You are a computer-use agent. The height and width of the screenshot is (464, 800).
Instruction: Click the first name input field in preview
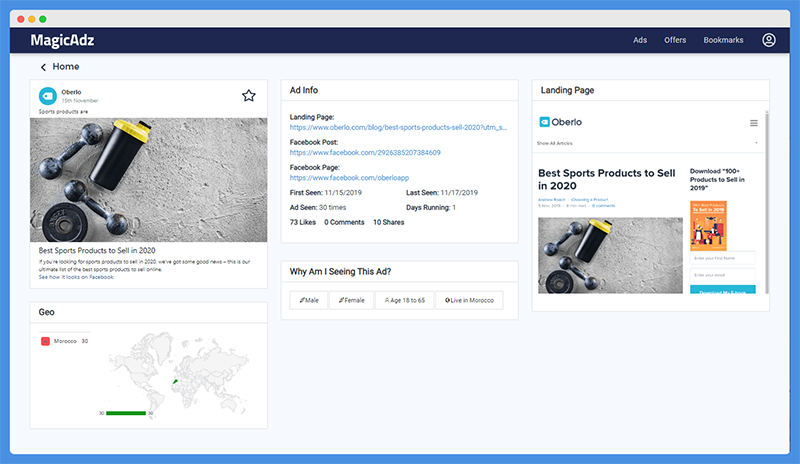[722, 258]
